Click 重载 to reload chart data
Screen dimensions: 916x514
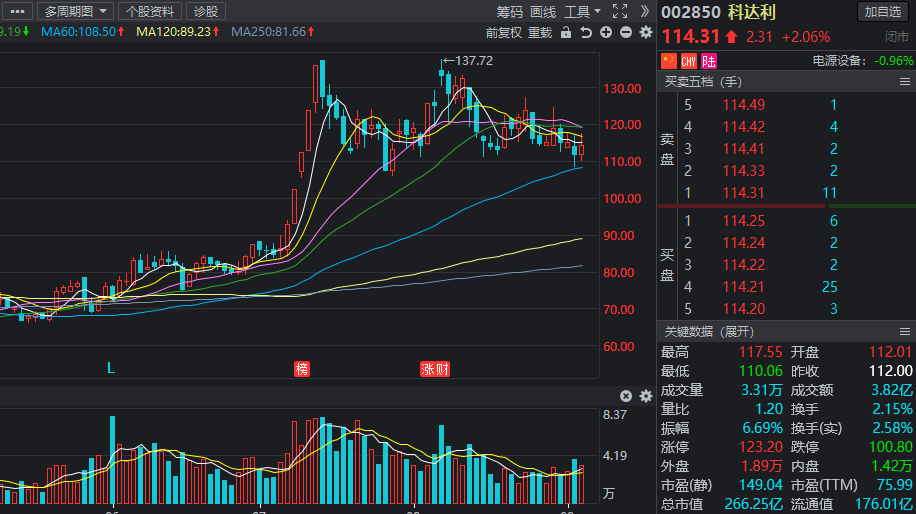pyautogui.click(x=540, y=33)
